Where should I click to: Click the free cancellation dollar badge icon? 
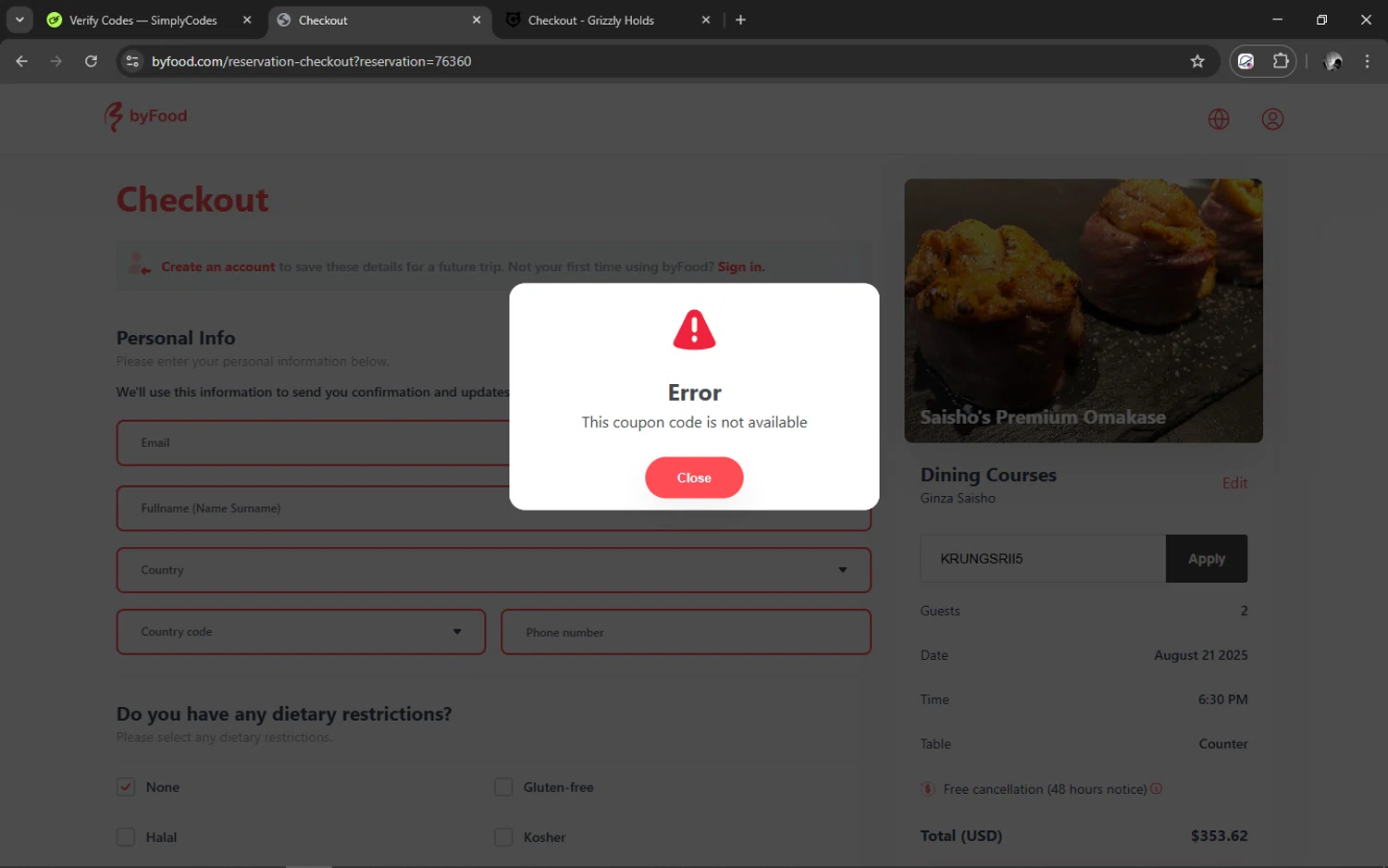(928, 789)
